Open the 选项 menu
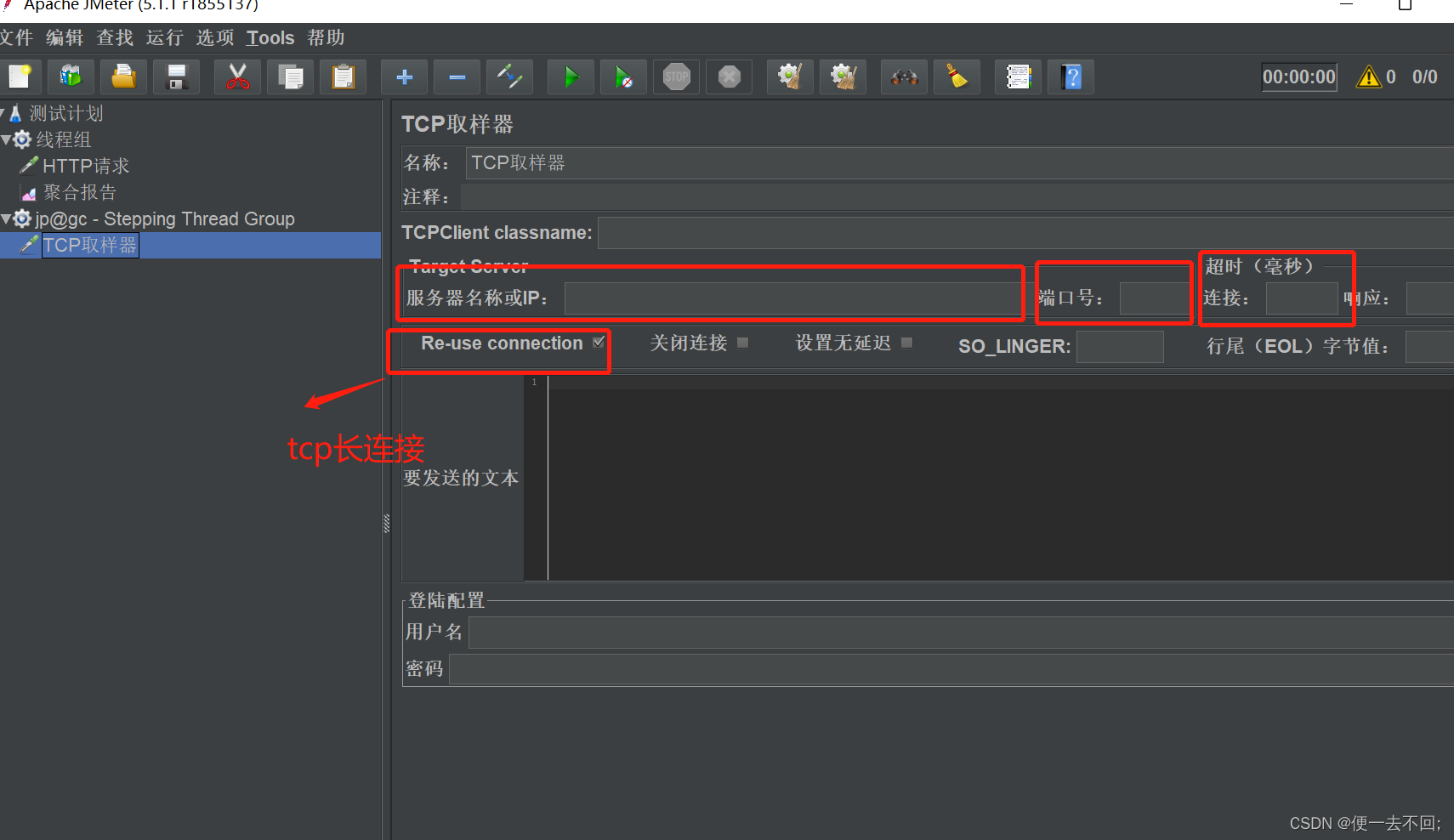 pyautogui.click(x=215, y=37)
